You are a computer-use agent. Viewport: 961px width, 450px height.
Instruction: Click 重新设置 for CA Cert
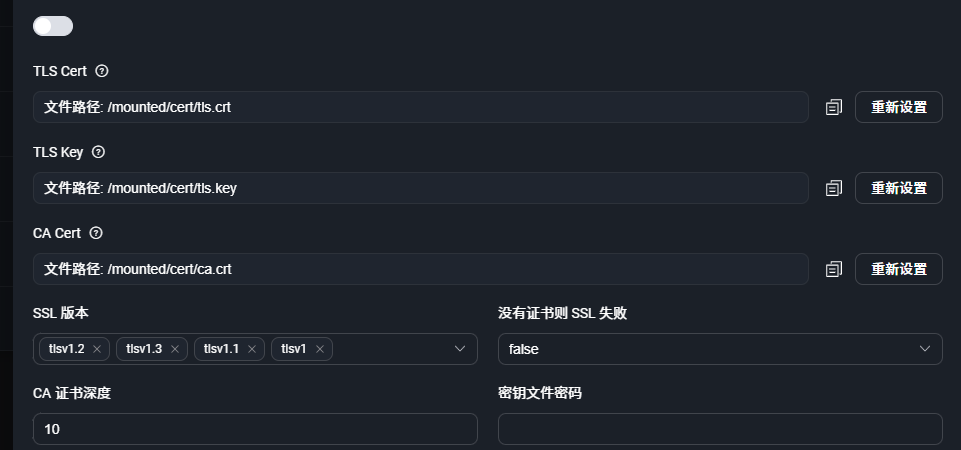coord(898,269)
